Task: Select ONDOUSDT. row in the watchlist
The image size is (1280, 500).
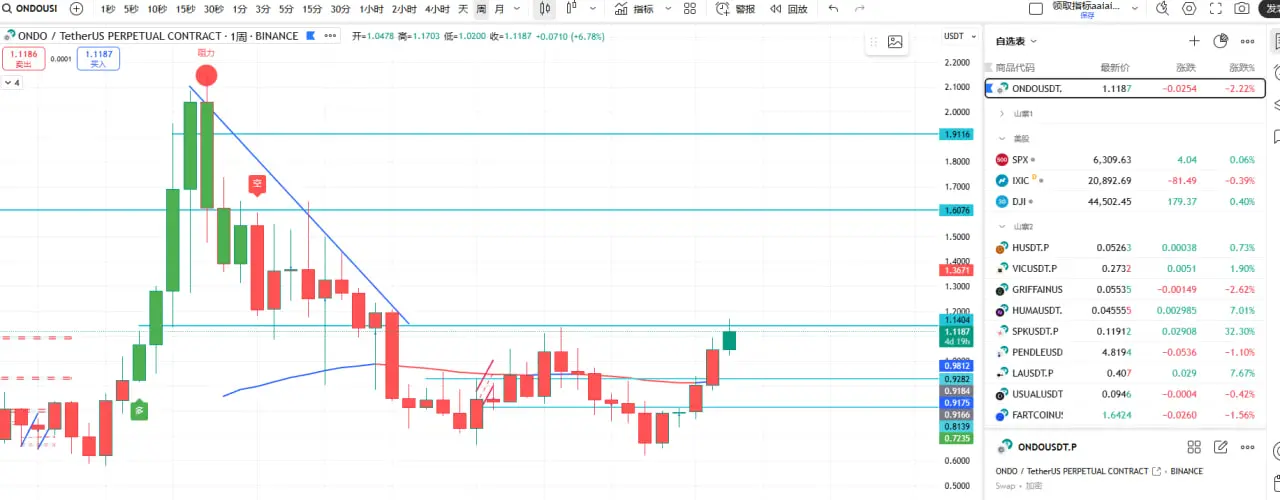Action: [1125, 88]
